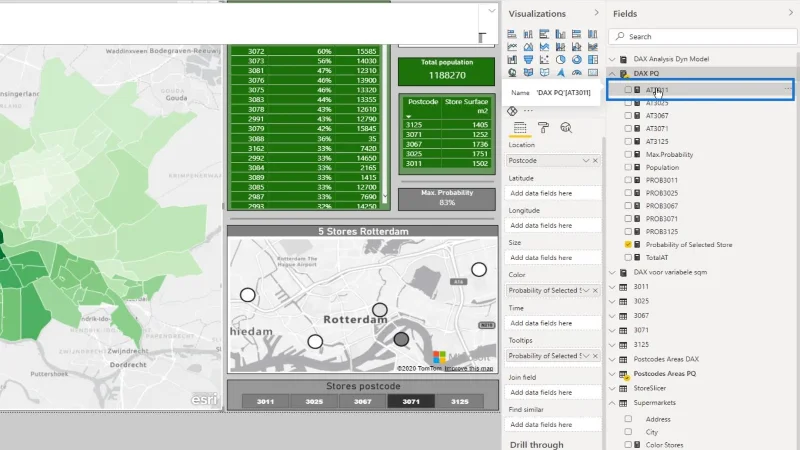Screen dimensions: 800x450
Task: Collapse the Fields pane
Action: (791, 13)
